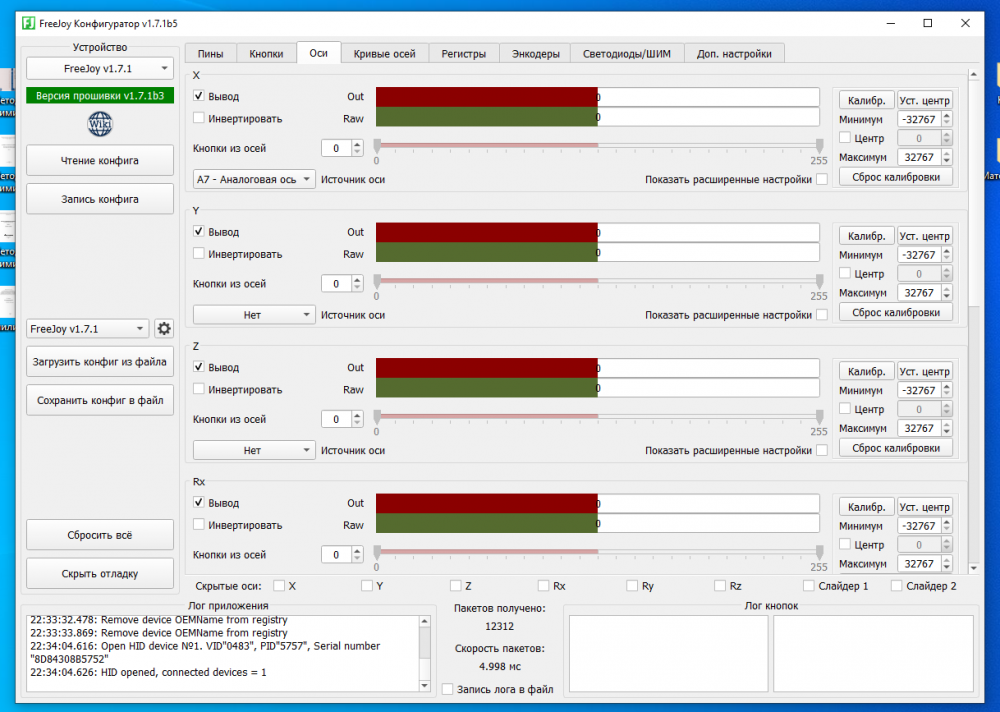Check hidden axis Rz checkbox
The width and height of the screenshot is (1000, 712).
[x=720, y=586]
